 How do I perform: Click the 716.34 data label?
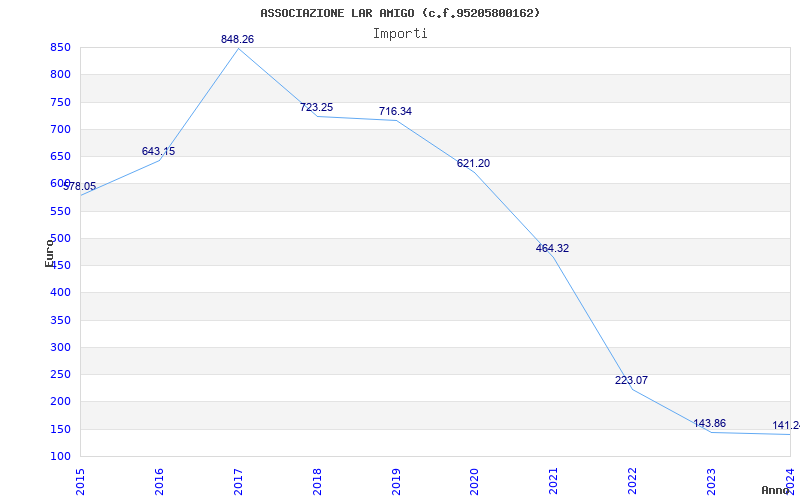395,111
